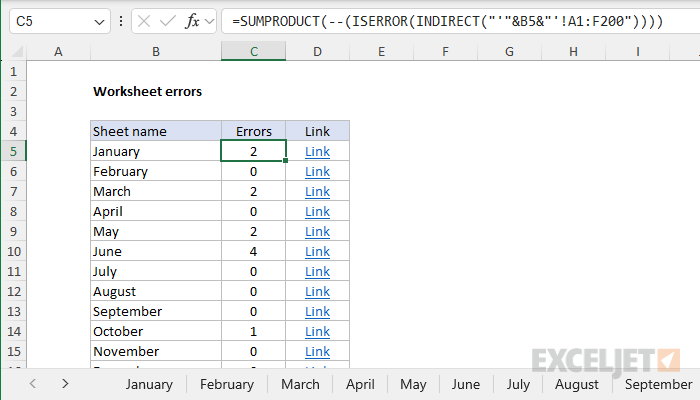Select column C header
Screen dimensions: 700x400
click(254, 52)
